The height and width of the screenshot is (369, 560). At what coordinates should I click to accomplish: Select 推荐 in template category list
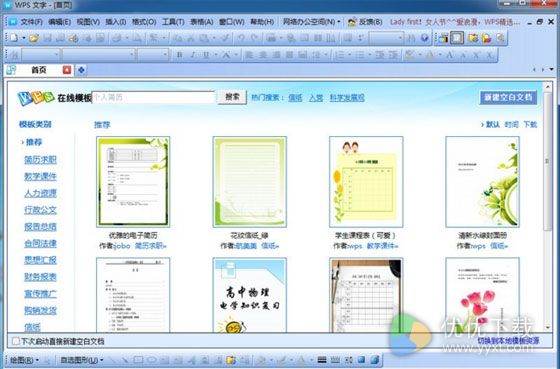pyautogui.click(x=34, y=142)
